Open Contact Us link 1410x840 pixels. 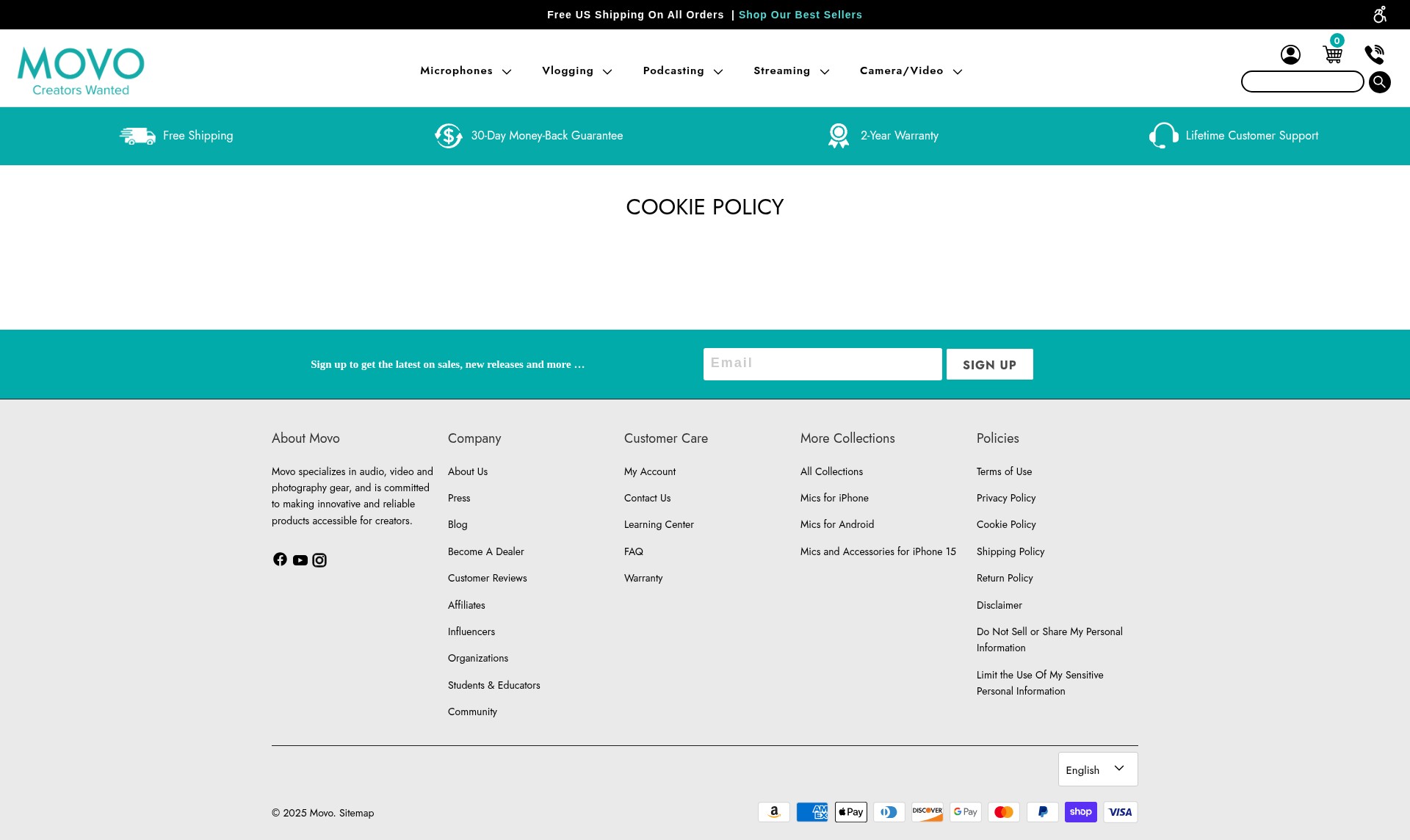[648, 498]
